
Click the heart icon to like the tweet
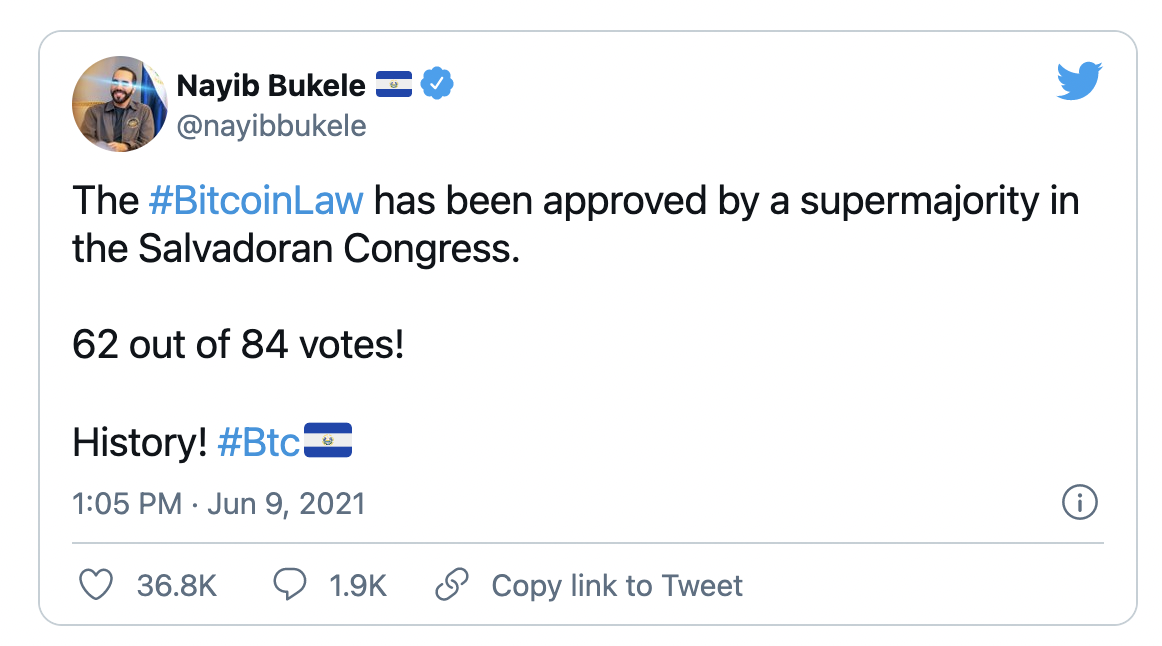point(96,585)
